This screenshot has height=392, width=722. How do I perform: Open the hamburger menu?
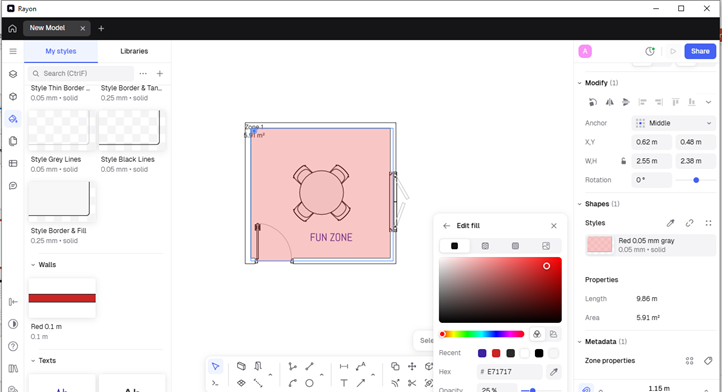coord(13,51)
